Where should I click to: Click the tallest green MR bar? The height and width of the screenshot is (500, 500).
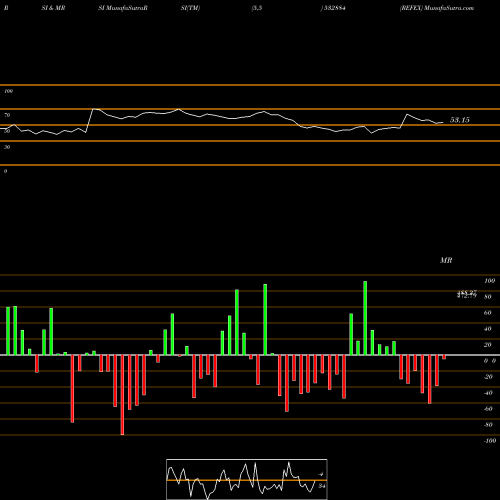tap(365, 318)
